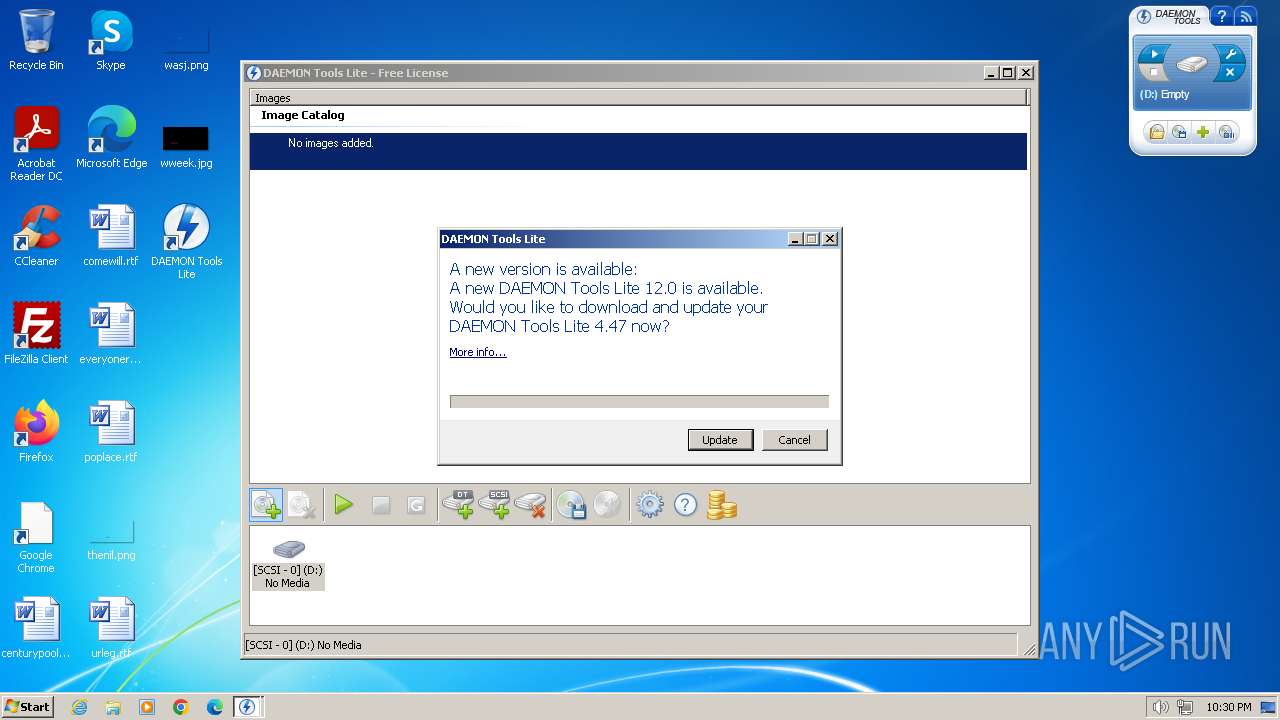The width and height of the screenshot is (1280, 720).
Task: Open the Google Chrome desktop shortcut
Action: tap(36, 537)
